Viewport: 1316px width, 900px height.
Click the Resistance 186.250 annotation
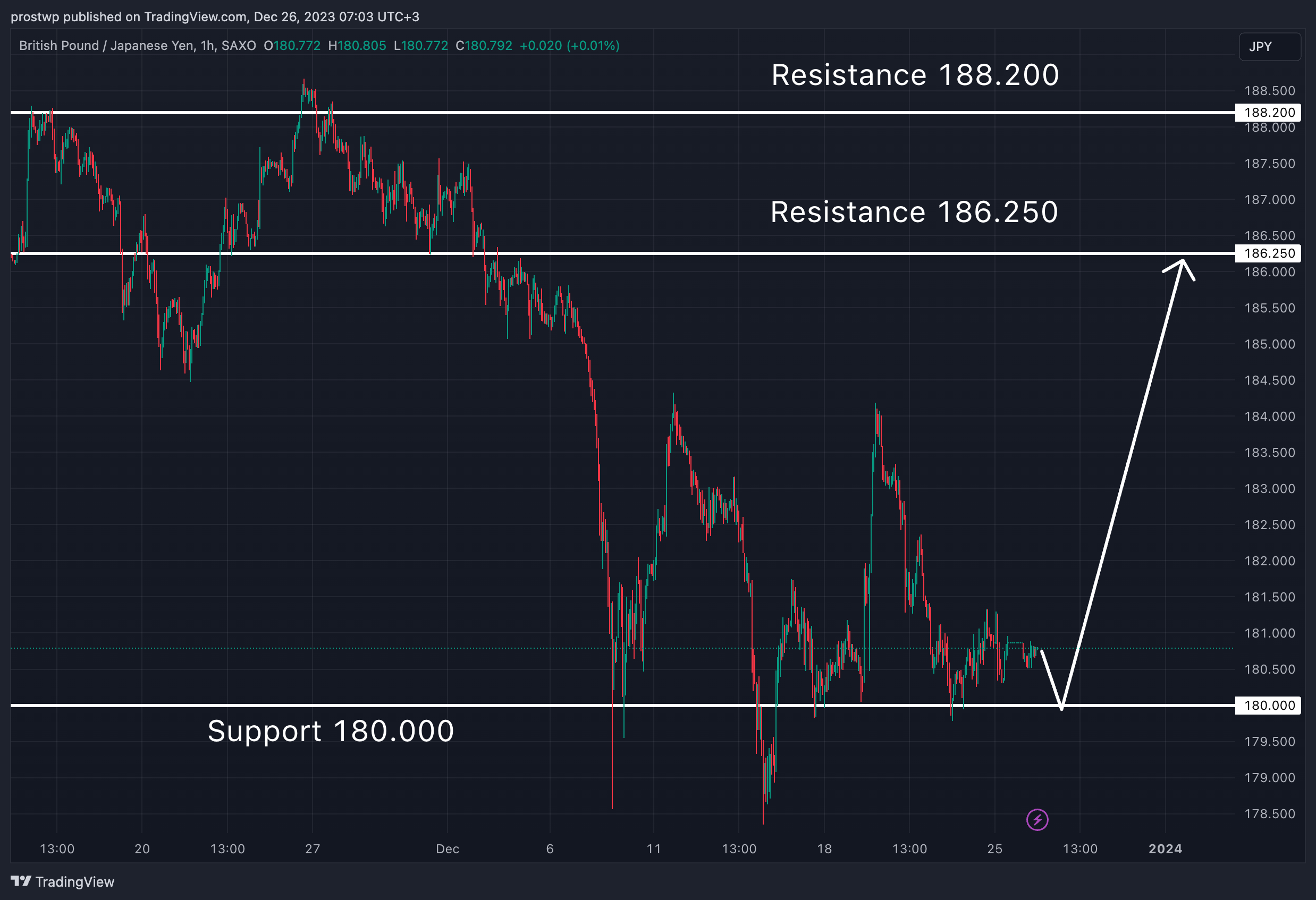coord(914,211)
